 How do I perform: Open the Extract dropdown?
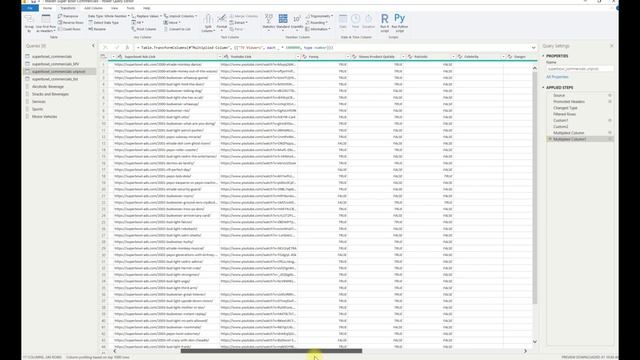coord(239,22)
